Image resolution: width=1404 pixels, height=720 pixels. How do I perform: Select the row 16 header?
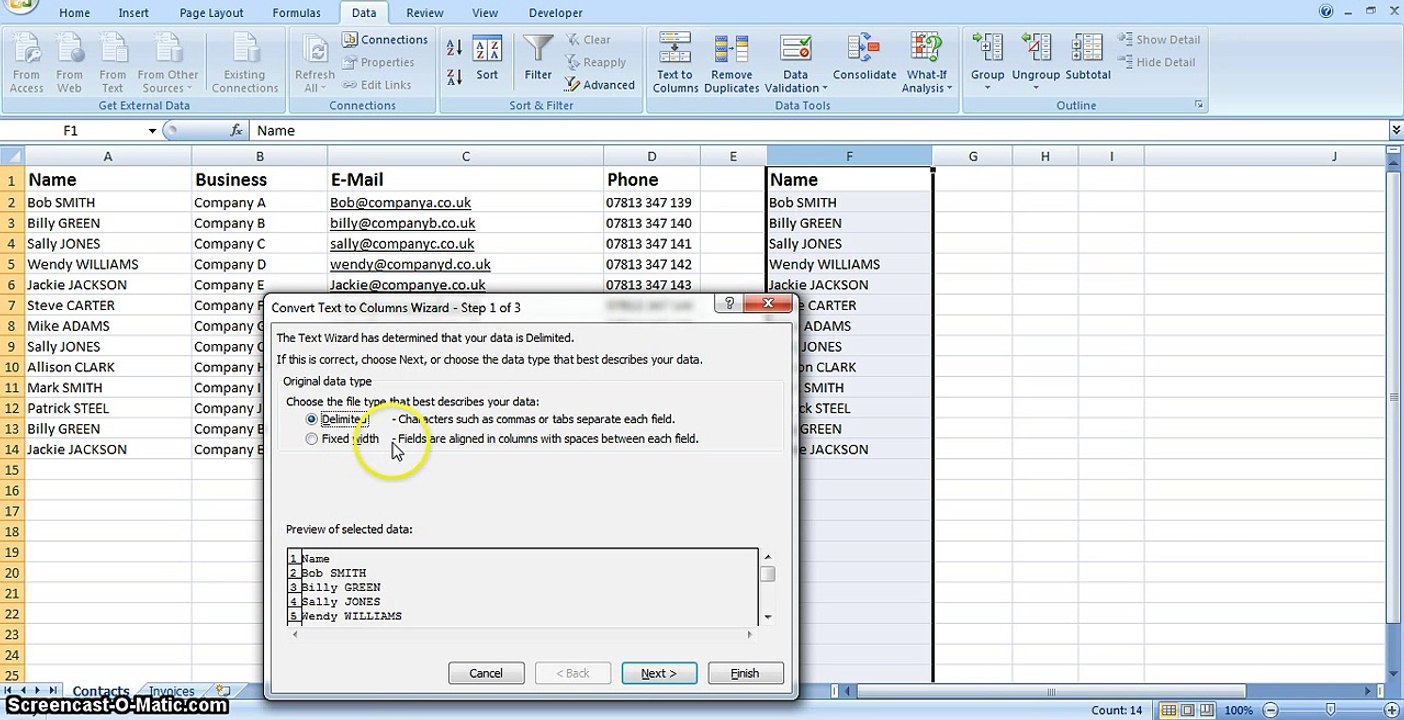click(12, 490)
